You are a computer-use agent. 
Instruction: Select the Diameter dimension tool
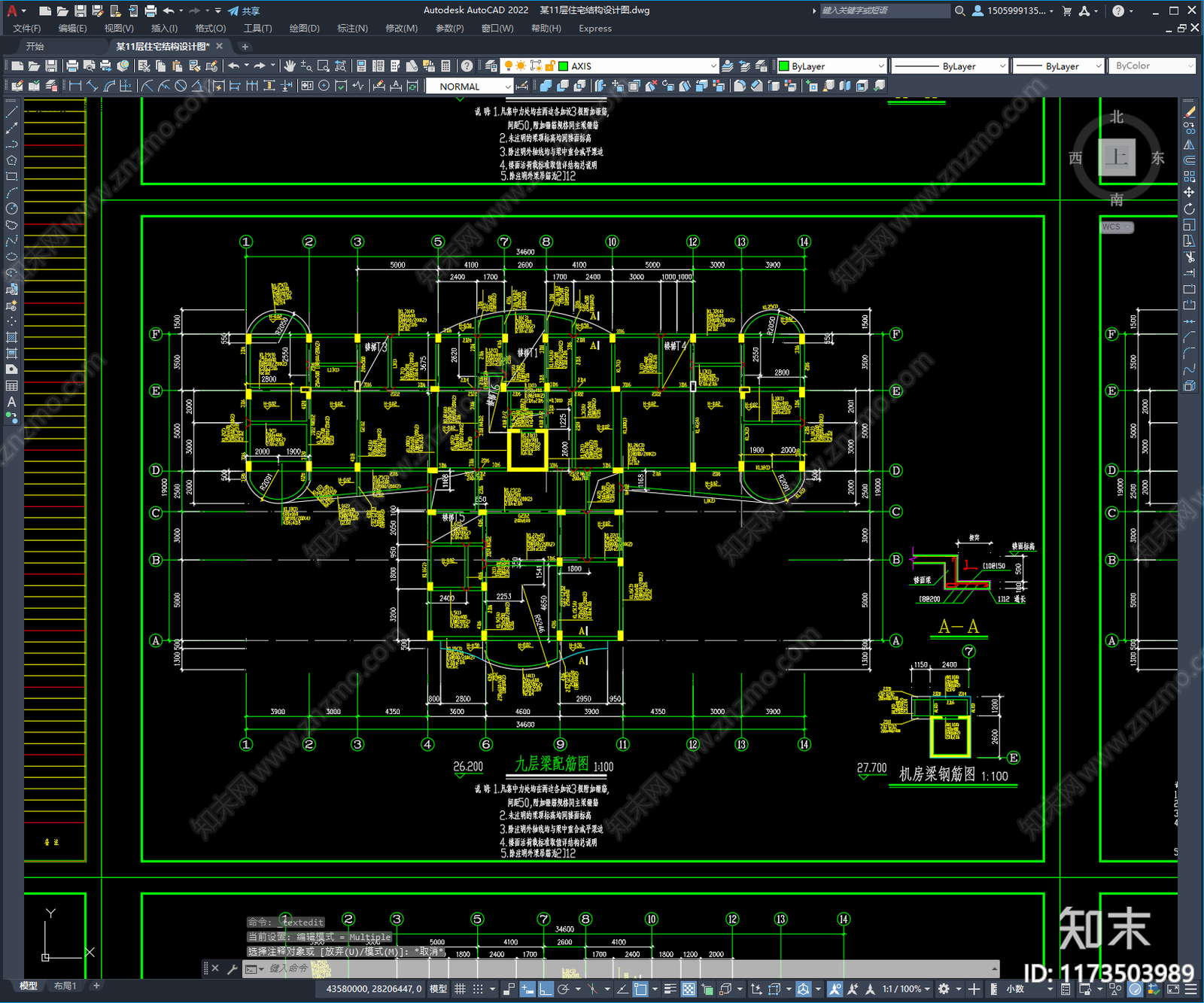click(x=181, y=86)
